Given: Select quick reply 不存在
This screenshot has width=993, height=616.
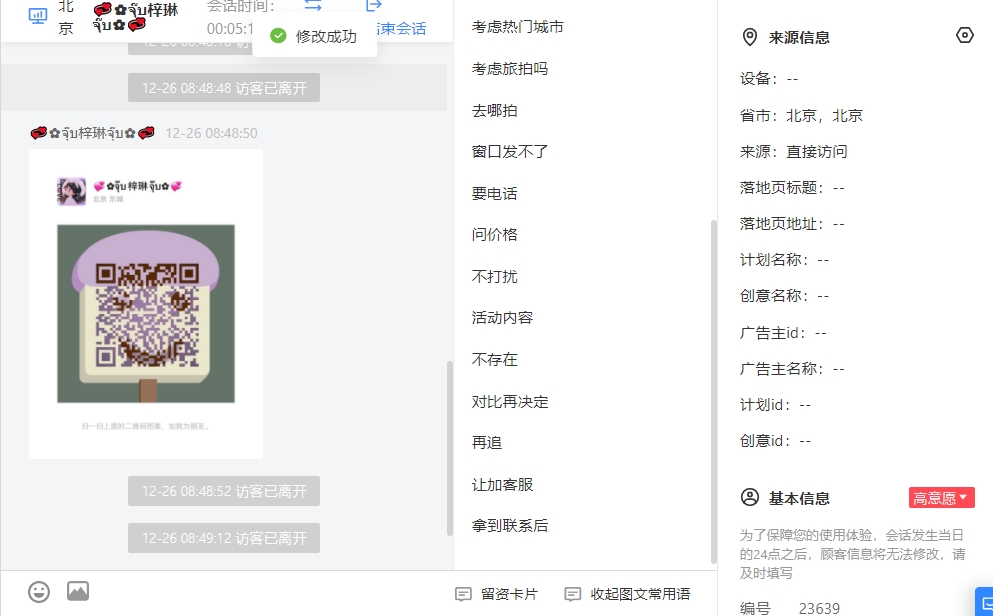Looking at the screenshot, I should click(495, 360).
